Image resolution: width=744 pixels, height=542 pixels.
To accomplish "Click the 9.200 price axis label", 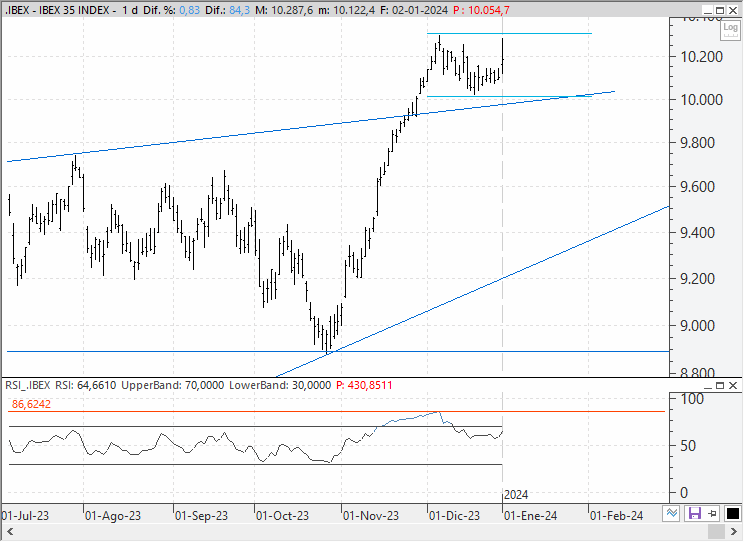I will pos(698,279).
